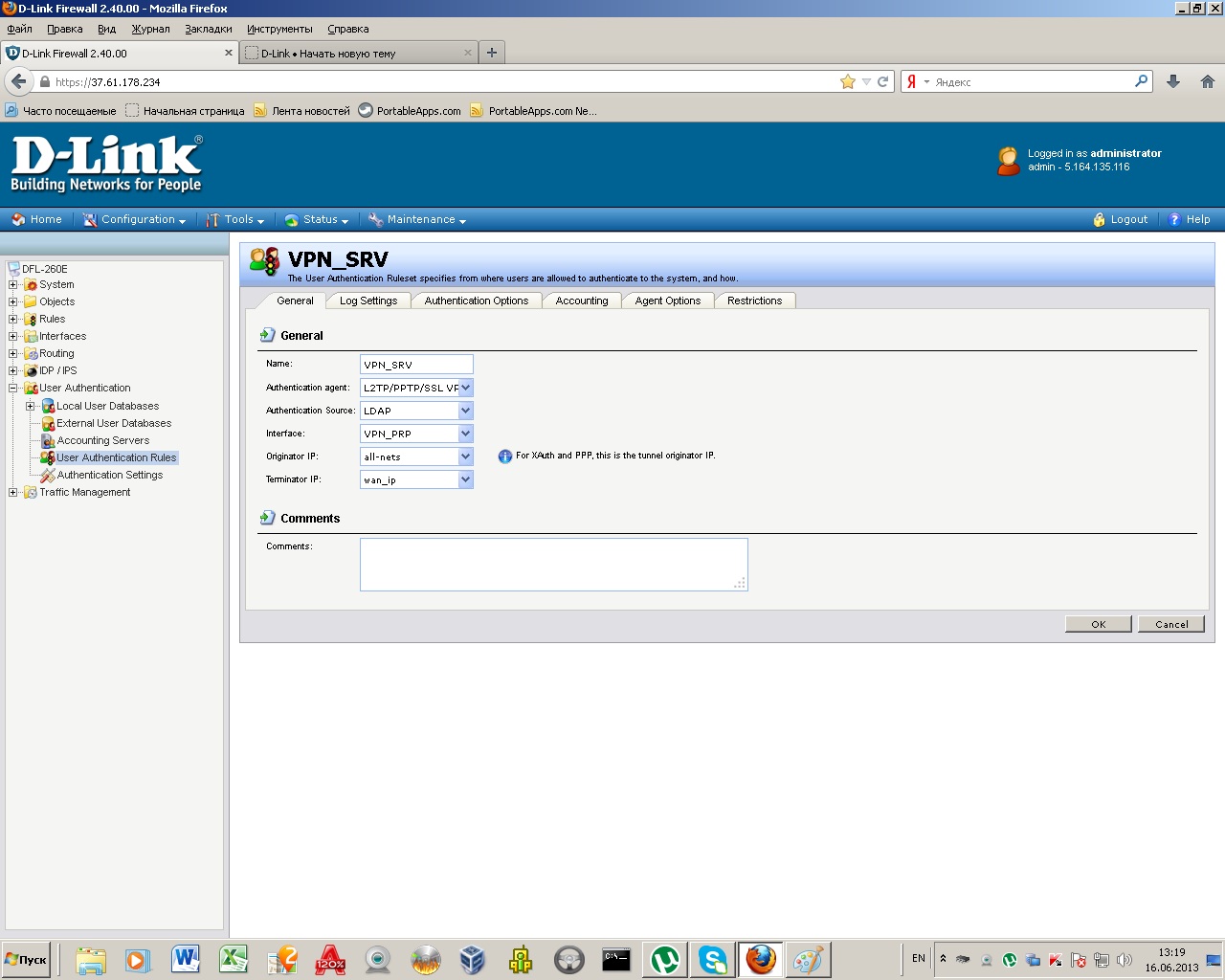
Task: Reload the page with the refresh icon
Action: [x=883, y=81]
